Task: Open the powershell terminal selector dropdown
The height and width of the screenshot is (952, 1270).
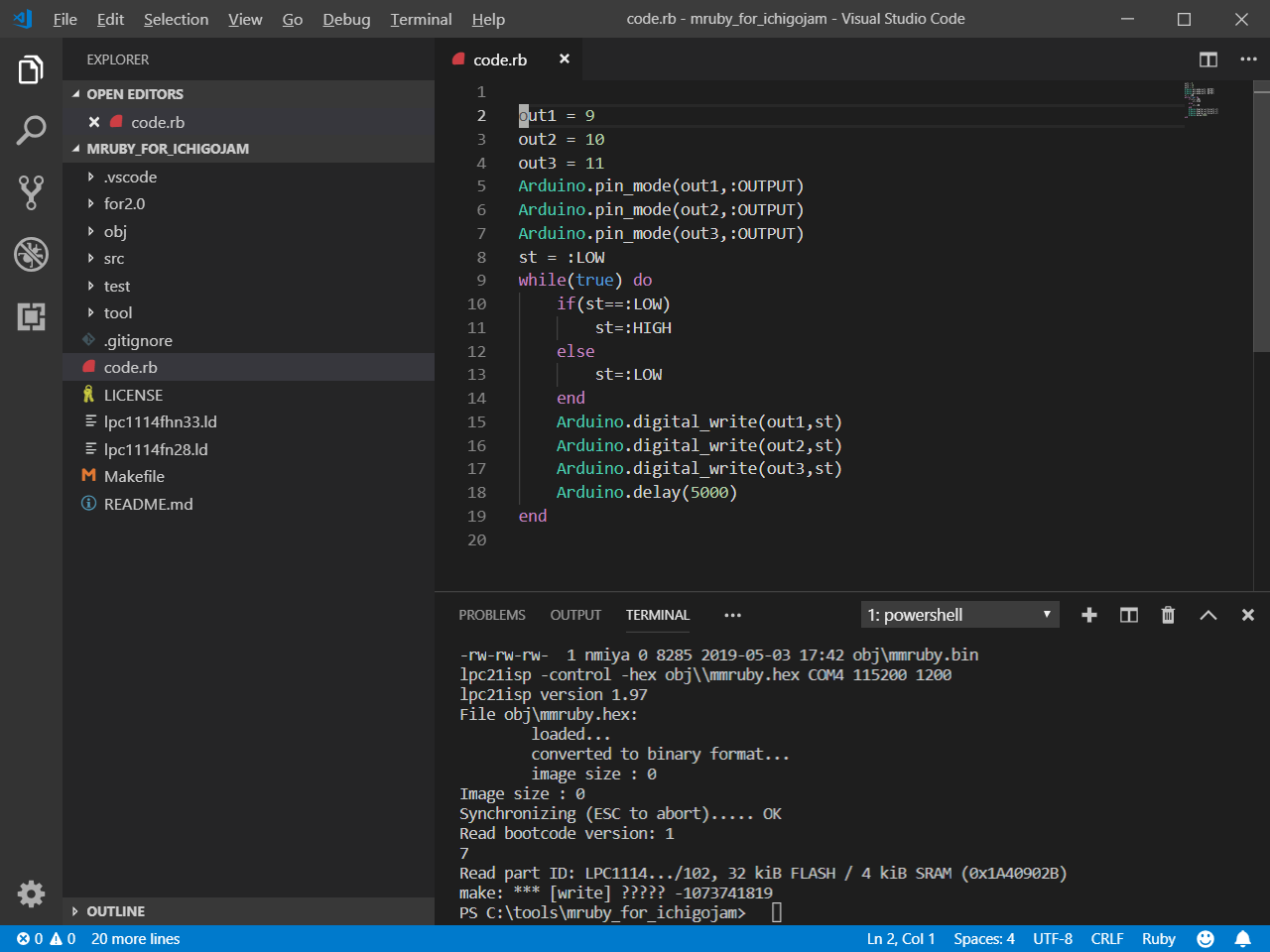Action: (959, 615)
